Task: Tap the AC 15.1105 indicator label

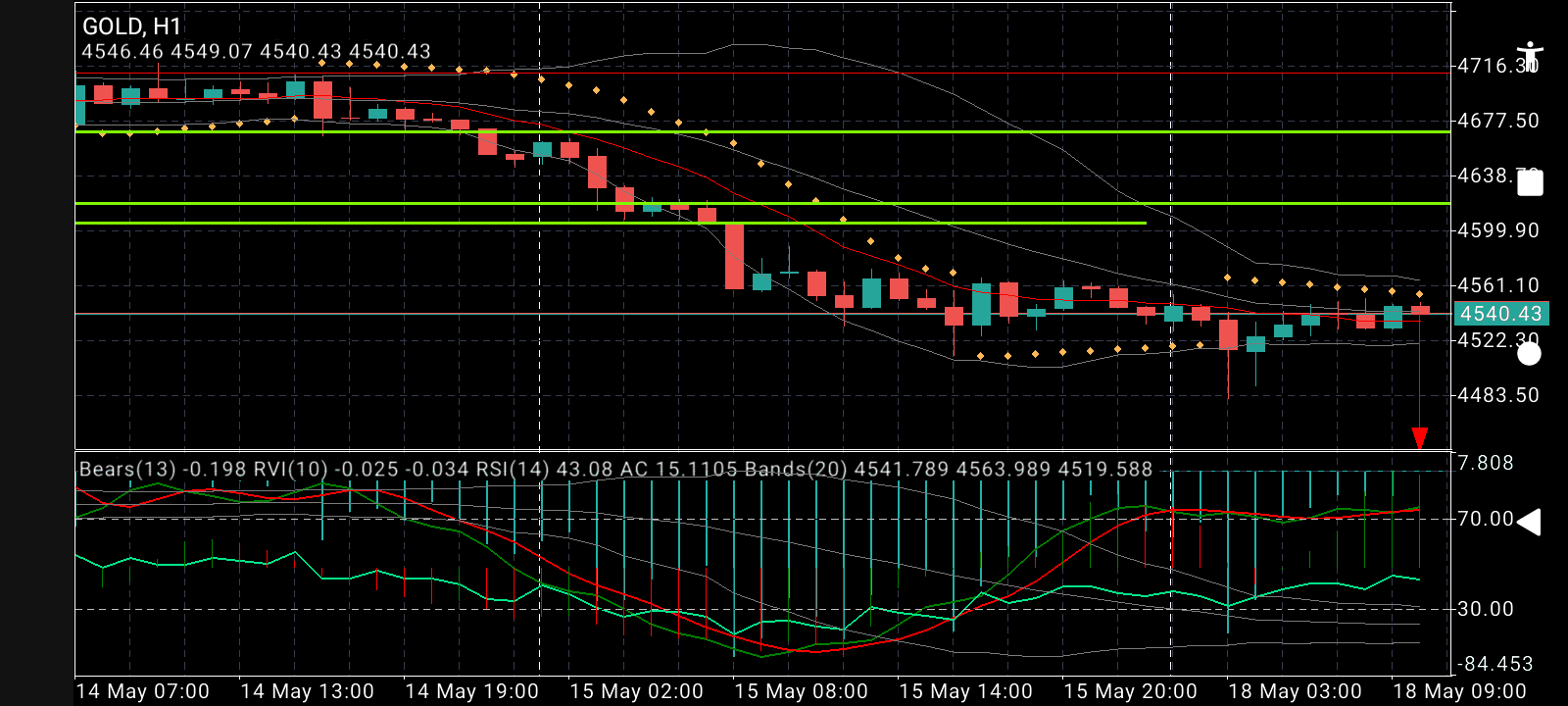Action: [679, 469]
